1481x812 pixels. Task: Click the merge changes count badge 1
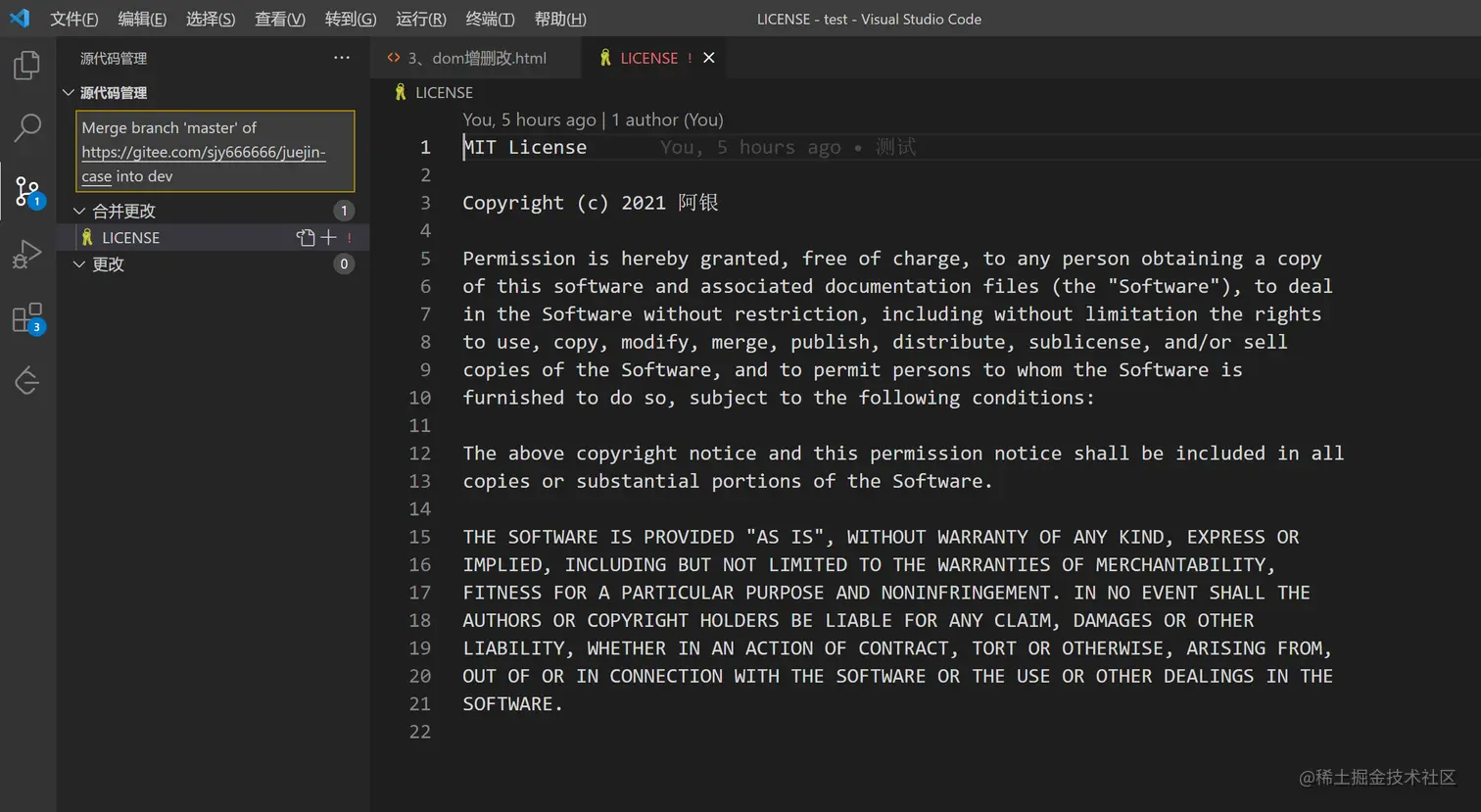344,211
